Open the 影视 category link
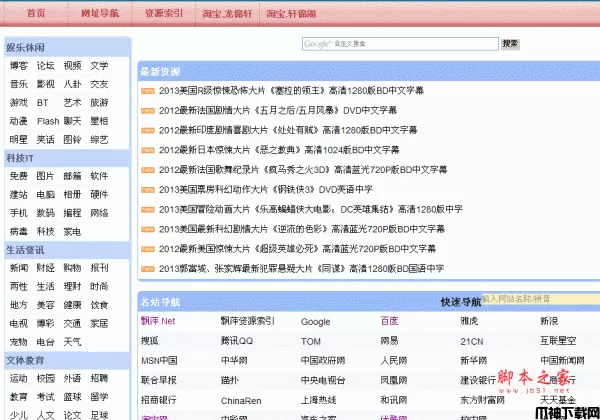The height and width of the screenshot is (420, 600). click(46, 84)
